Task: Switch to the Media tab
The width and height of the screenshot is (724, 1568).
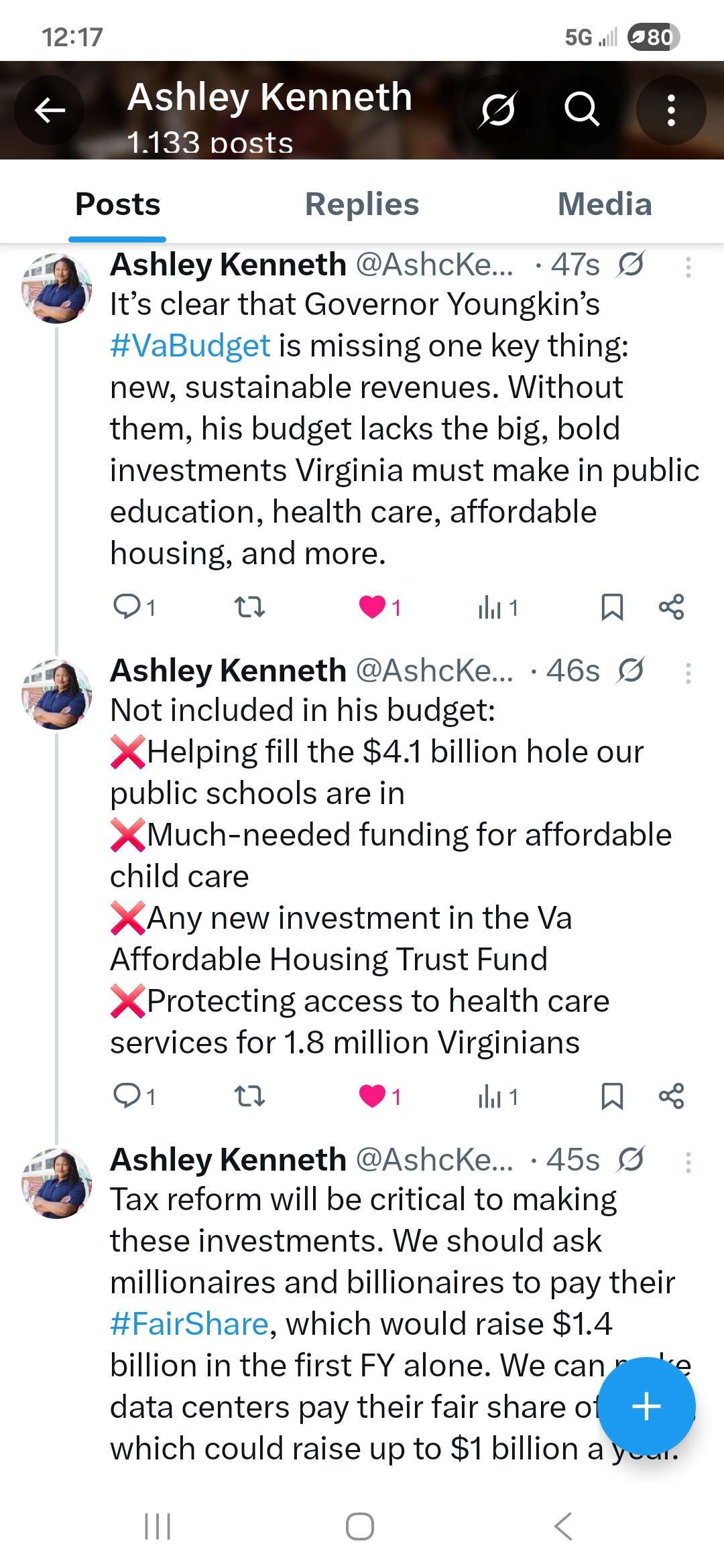Action: tap(605, 204)
